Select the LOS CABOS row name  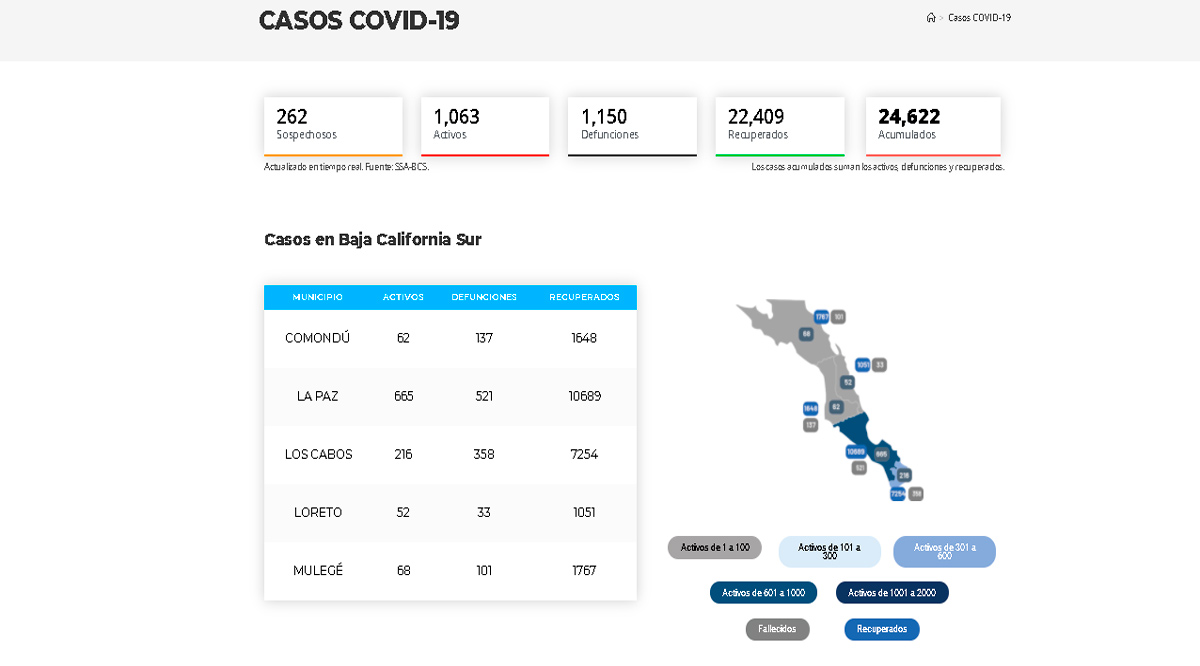pos(318,454)
